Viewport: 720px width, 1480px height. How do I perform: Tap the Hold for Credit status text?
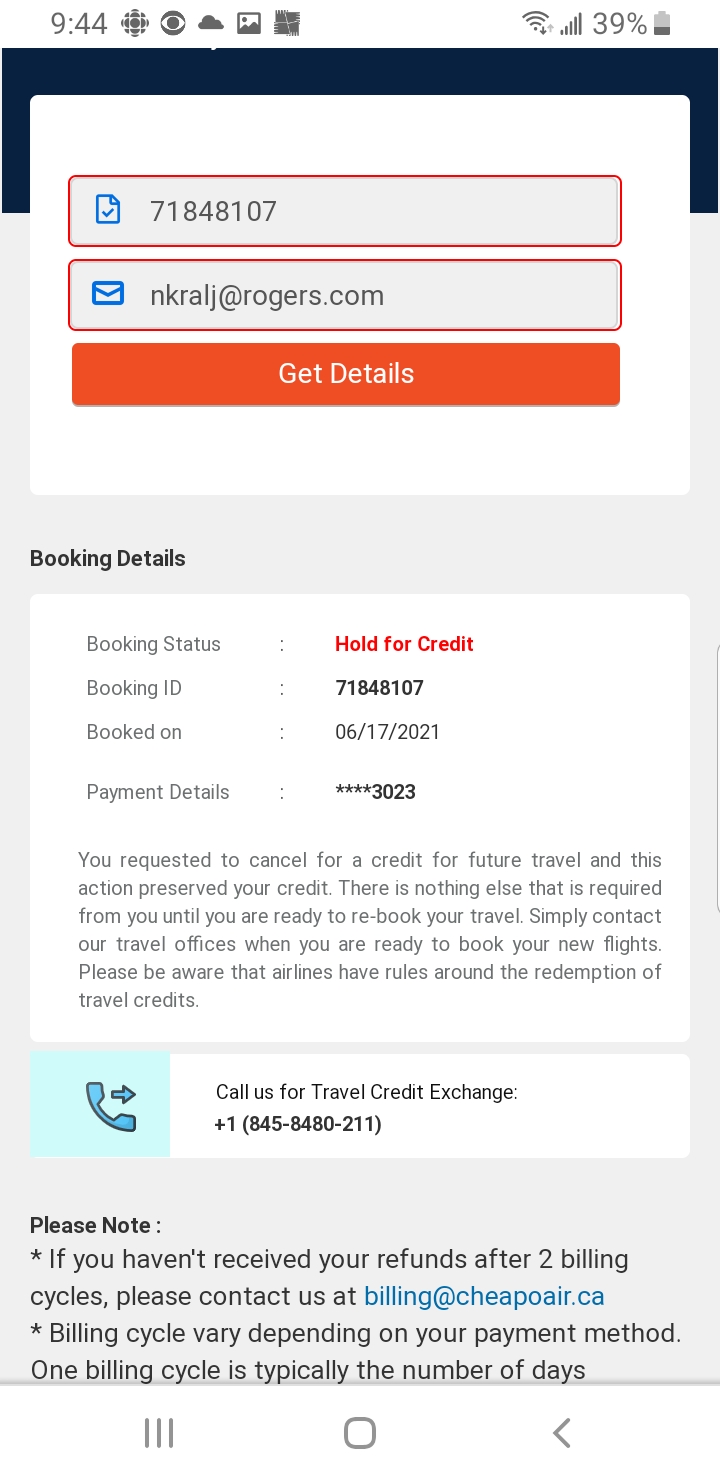click(x=404, y=644)
